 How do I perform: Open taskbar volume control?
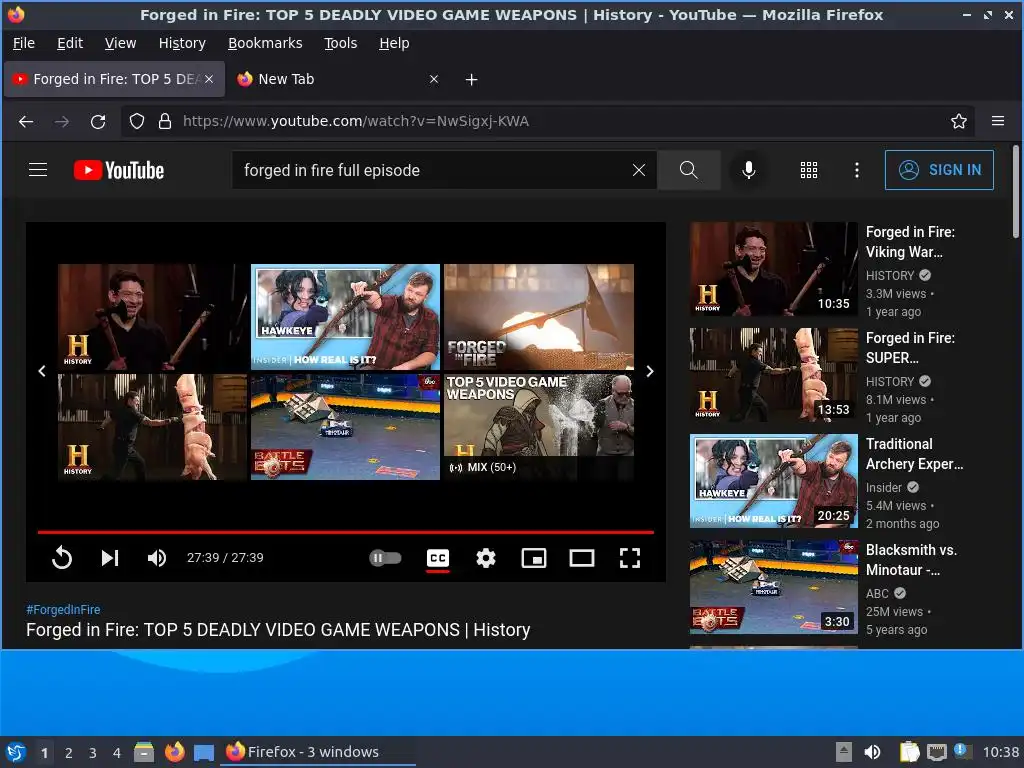pyautogui.click(x=872, y=752)
